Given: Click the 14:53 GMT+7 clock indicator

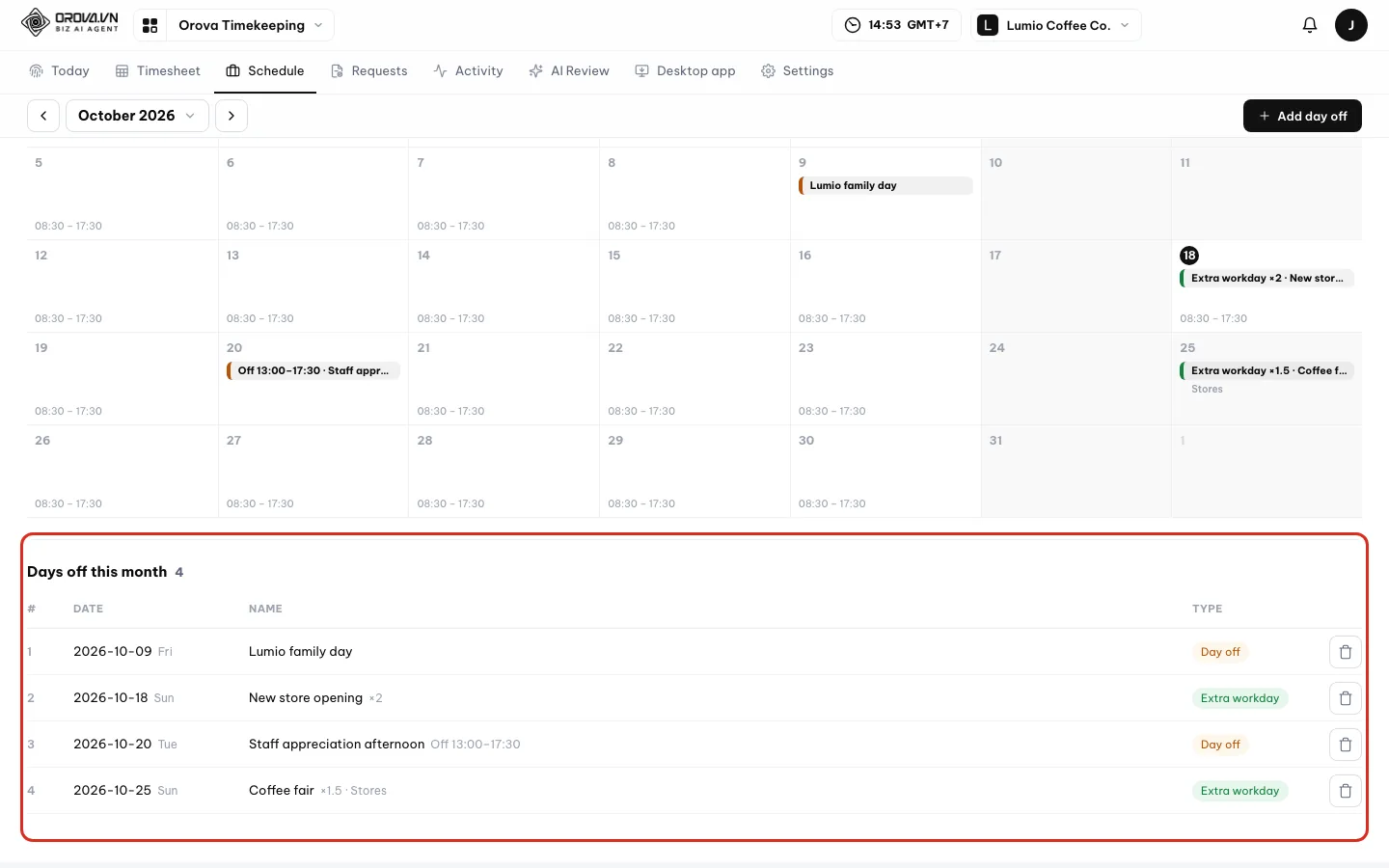Looking at the screenshot, I should (896, 25).
